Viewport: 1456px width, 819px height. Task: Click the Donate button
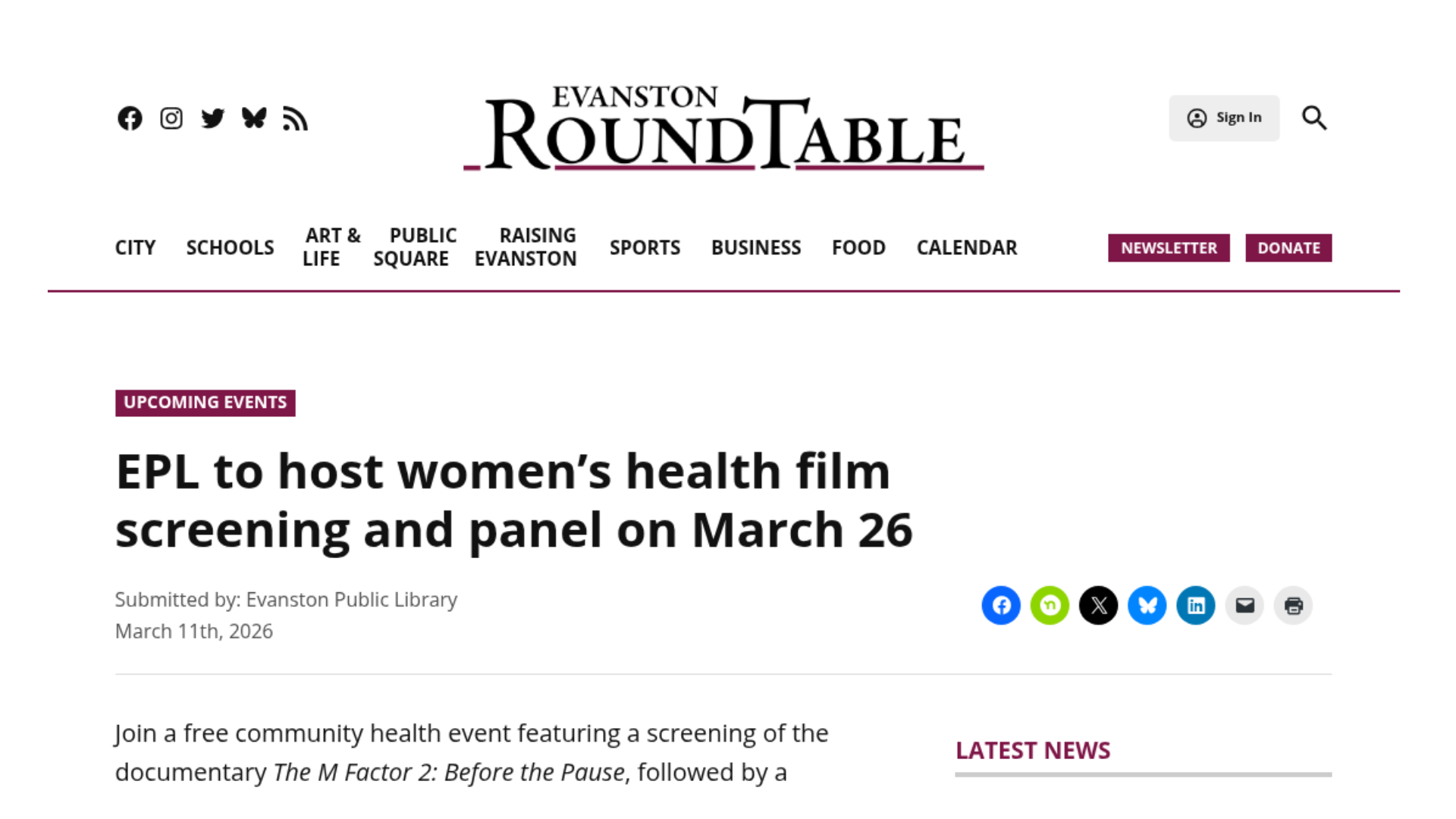tap(1288, 248)
